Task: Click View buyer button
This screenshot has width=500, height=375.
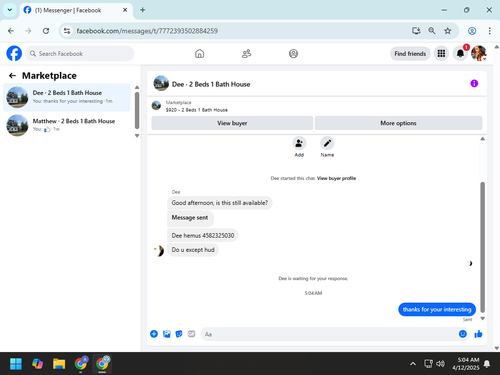Action: [x=232, y=123]
